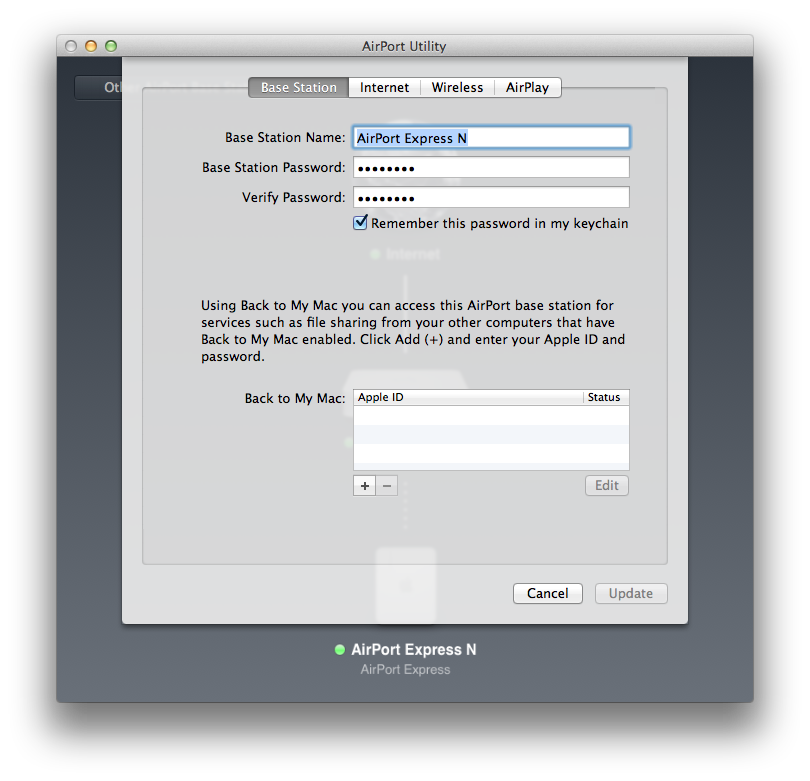Click the Update button
Image resolution: width=810 pixels, height=781 pixels.
pos(631,593)
